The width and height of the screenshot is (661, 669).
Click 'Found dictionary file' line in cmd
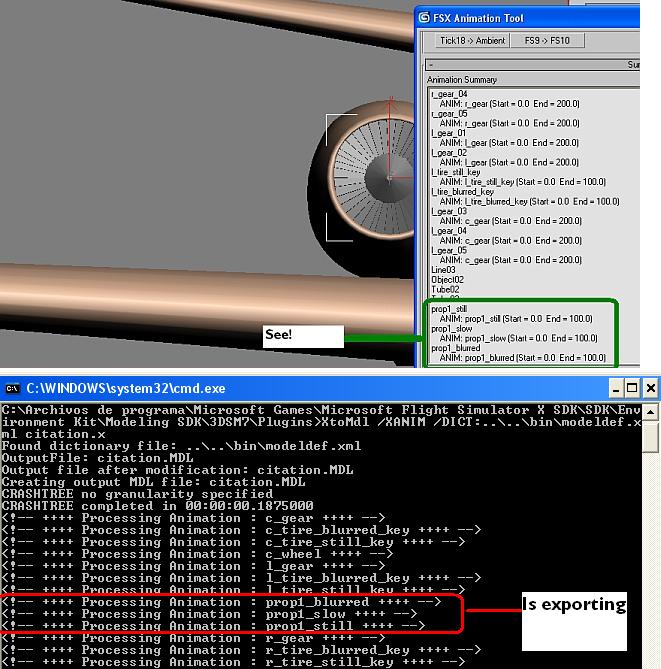pos(181,446)
